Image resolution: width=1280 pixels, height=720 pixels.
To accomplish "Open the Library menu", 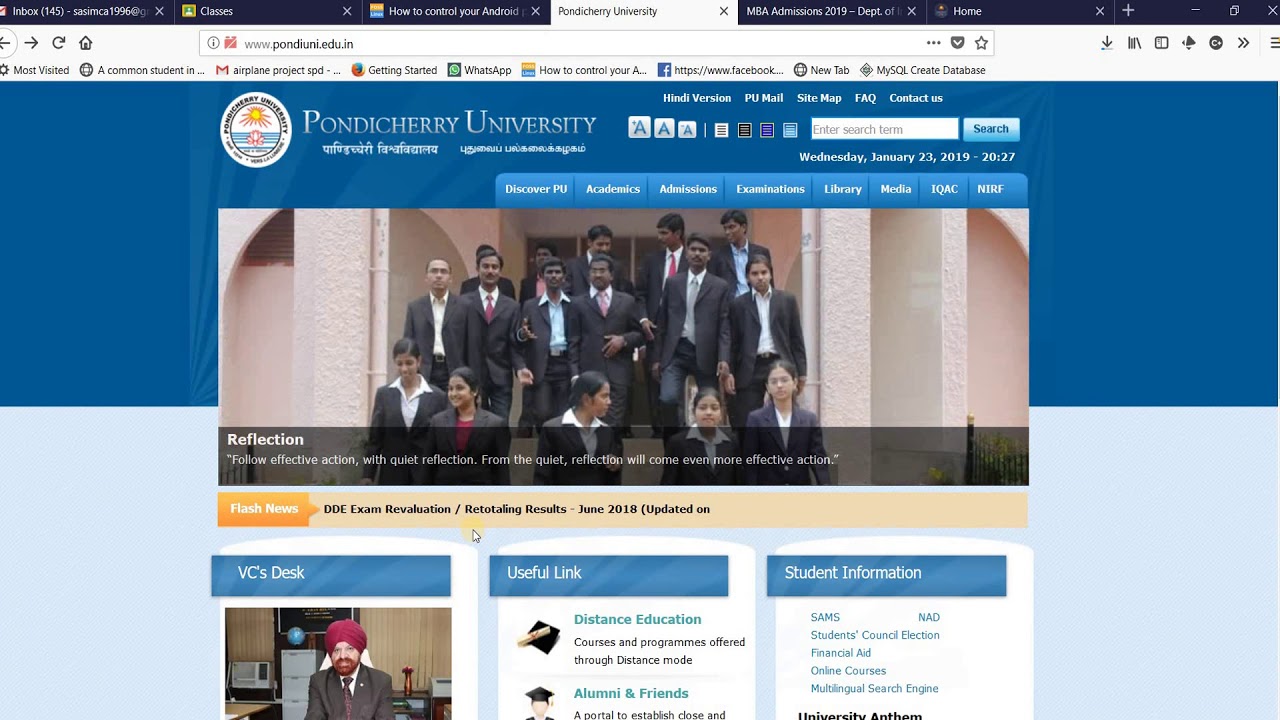I will click(843, 189).
